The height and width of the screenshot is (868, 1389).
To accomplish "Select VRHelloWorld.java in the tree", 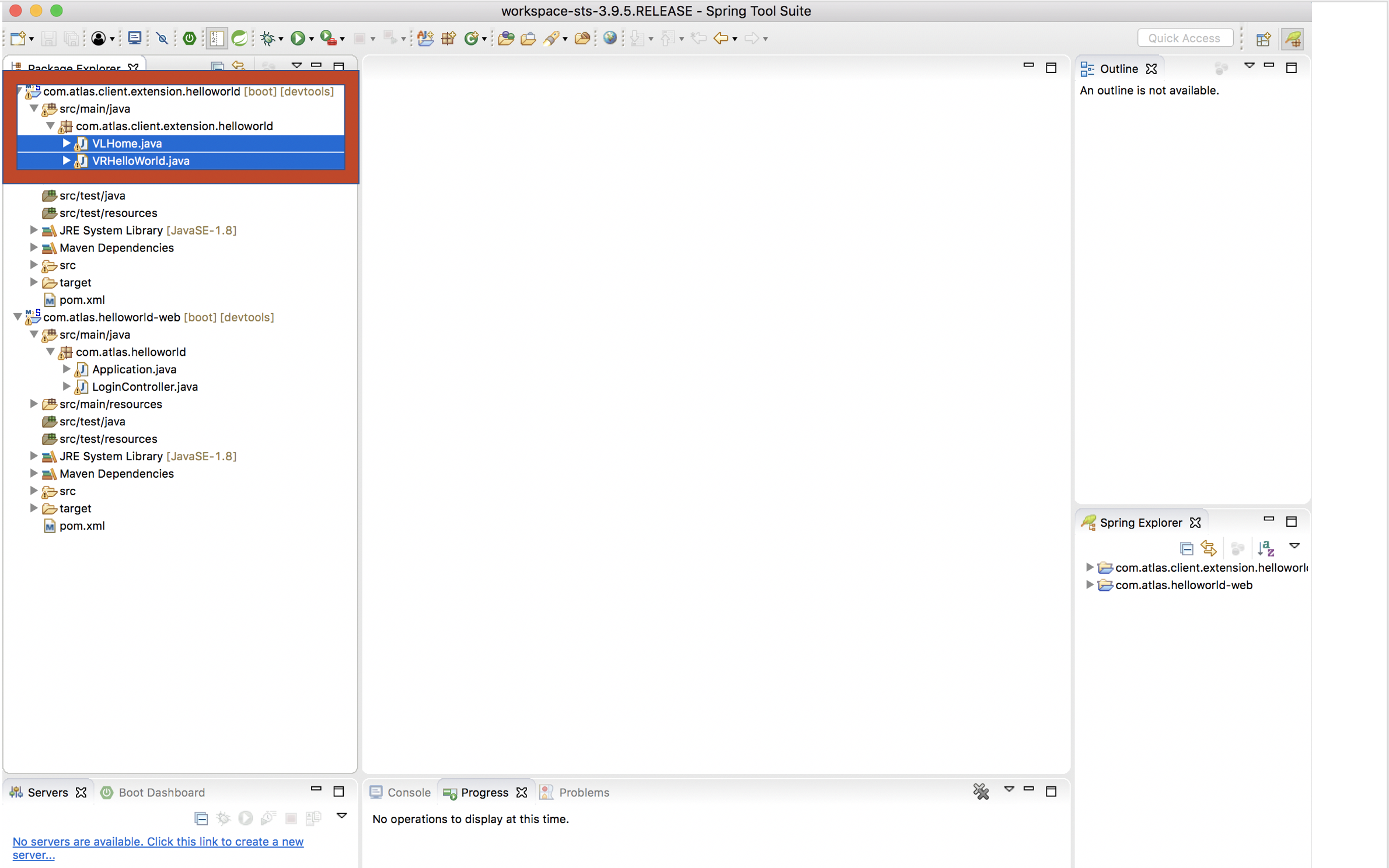I will [141, 161].
